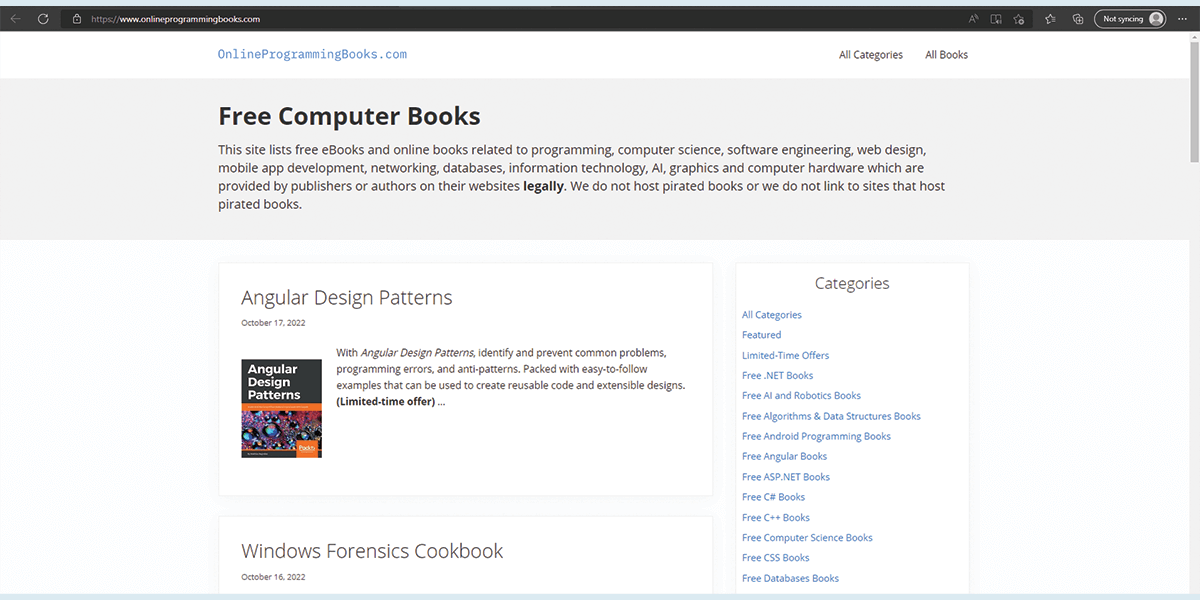Click the Angular Design Patterns cover thumbnail
Viewport: 1200px width, 600px height.
click(x=281, y=408)
